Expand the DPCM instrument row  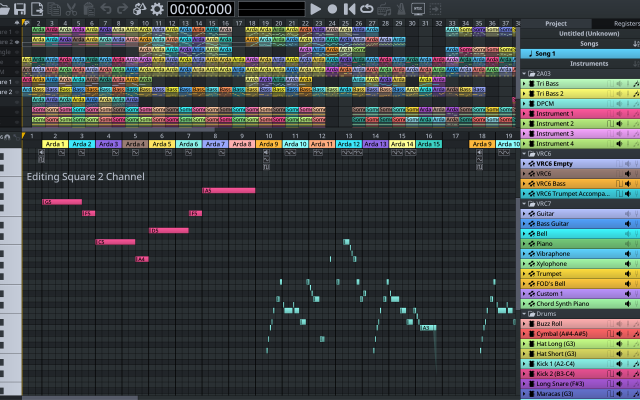point(524,104)
